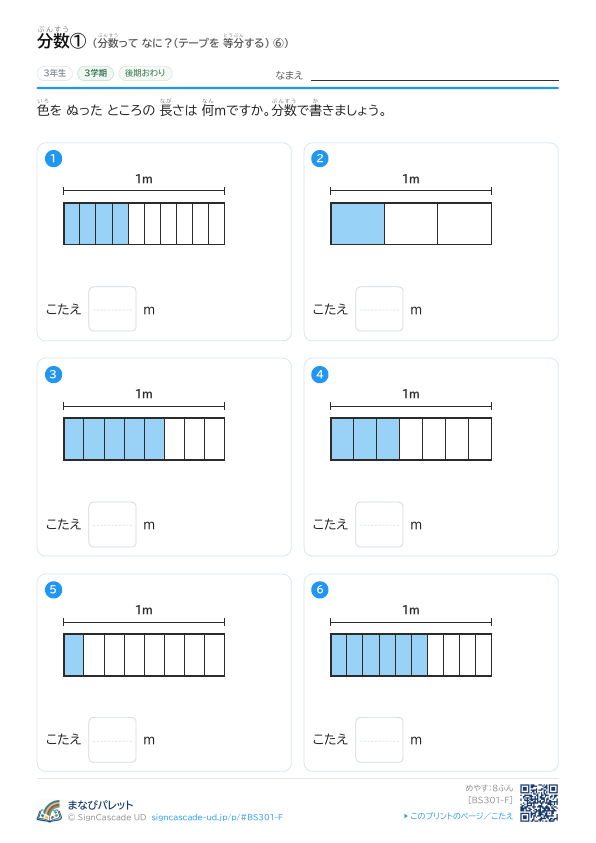Click the large shaded third in tape 2
This screenshot has width=596, height=843.
click(x=358, y=224)
